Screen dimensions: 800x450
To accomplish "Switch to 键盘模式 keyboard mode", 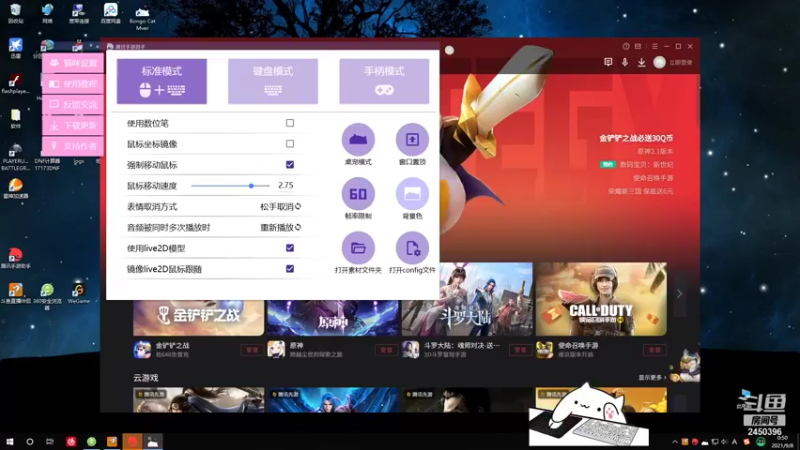I will pyautogui.click(x=273, y=81).
